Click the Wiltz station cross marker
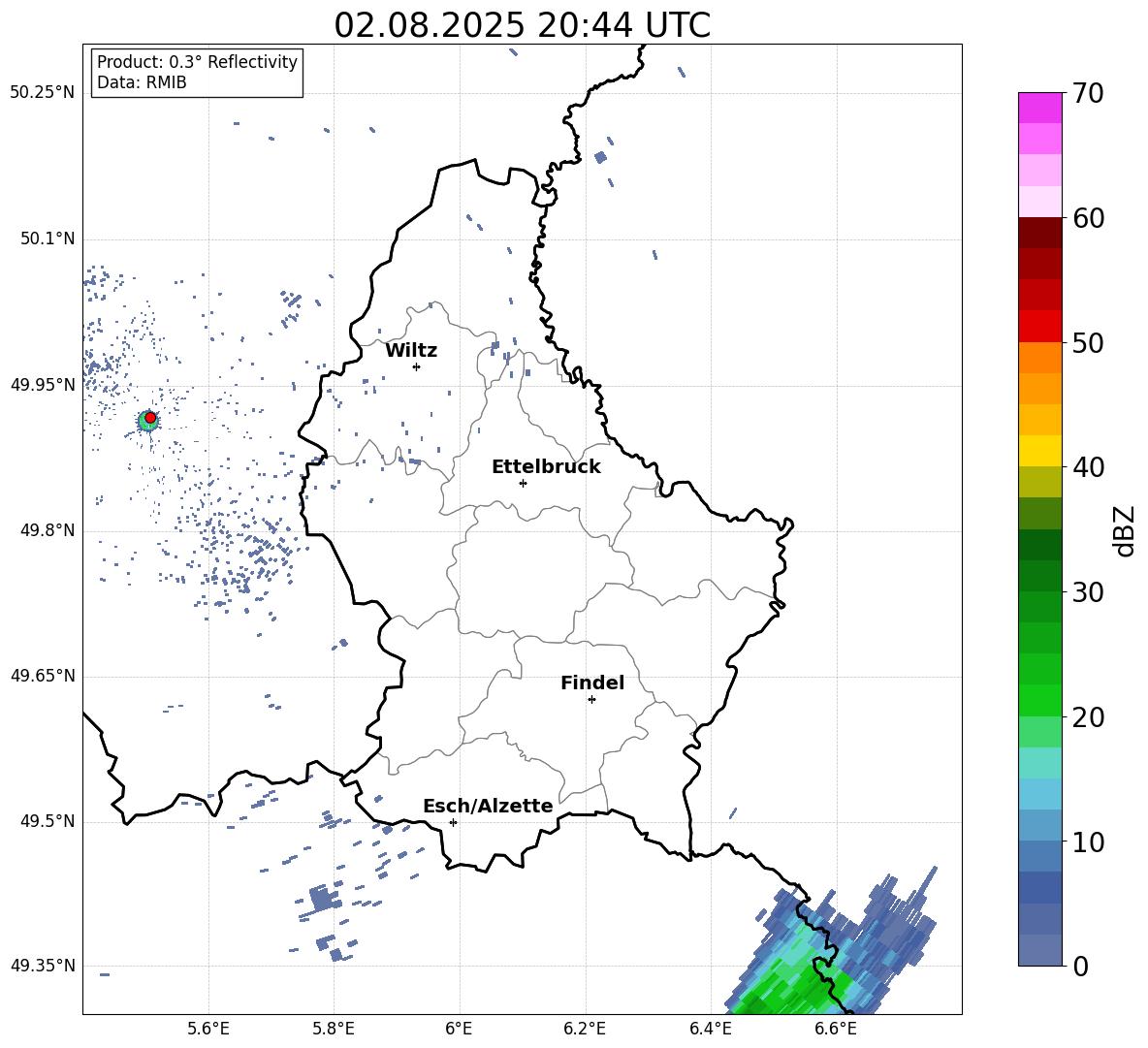 tap(417, 366)
